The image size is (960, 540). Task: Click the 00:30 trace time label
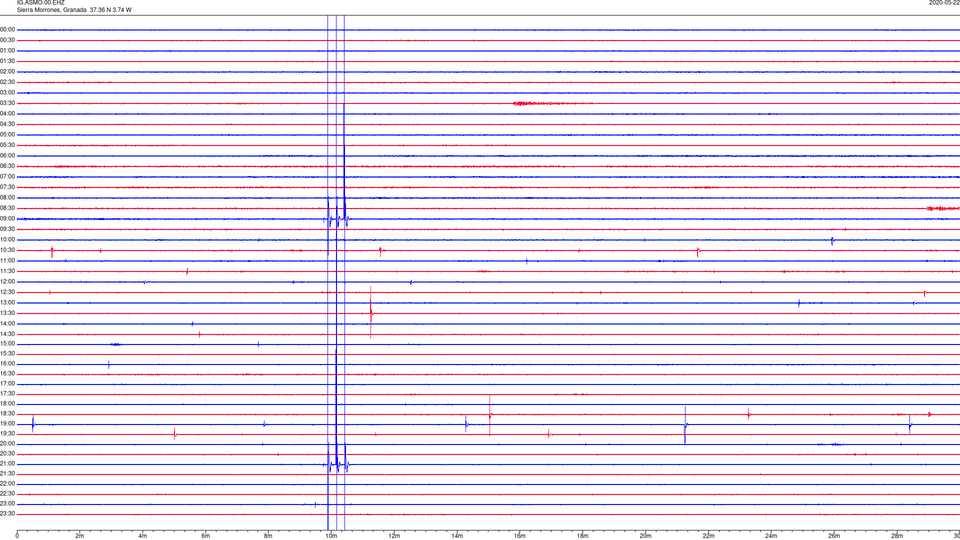click(7, 40)
